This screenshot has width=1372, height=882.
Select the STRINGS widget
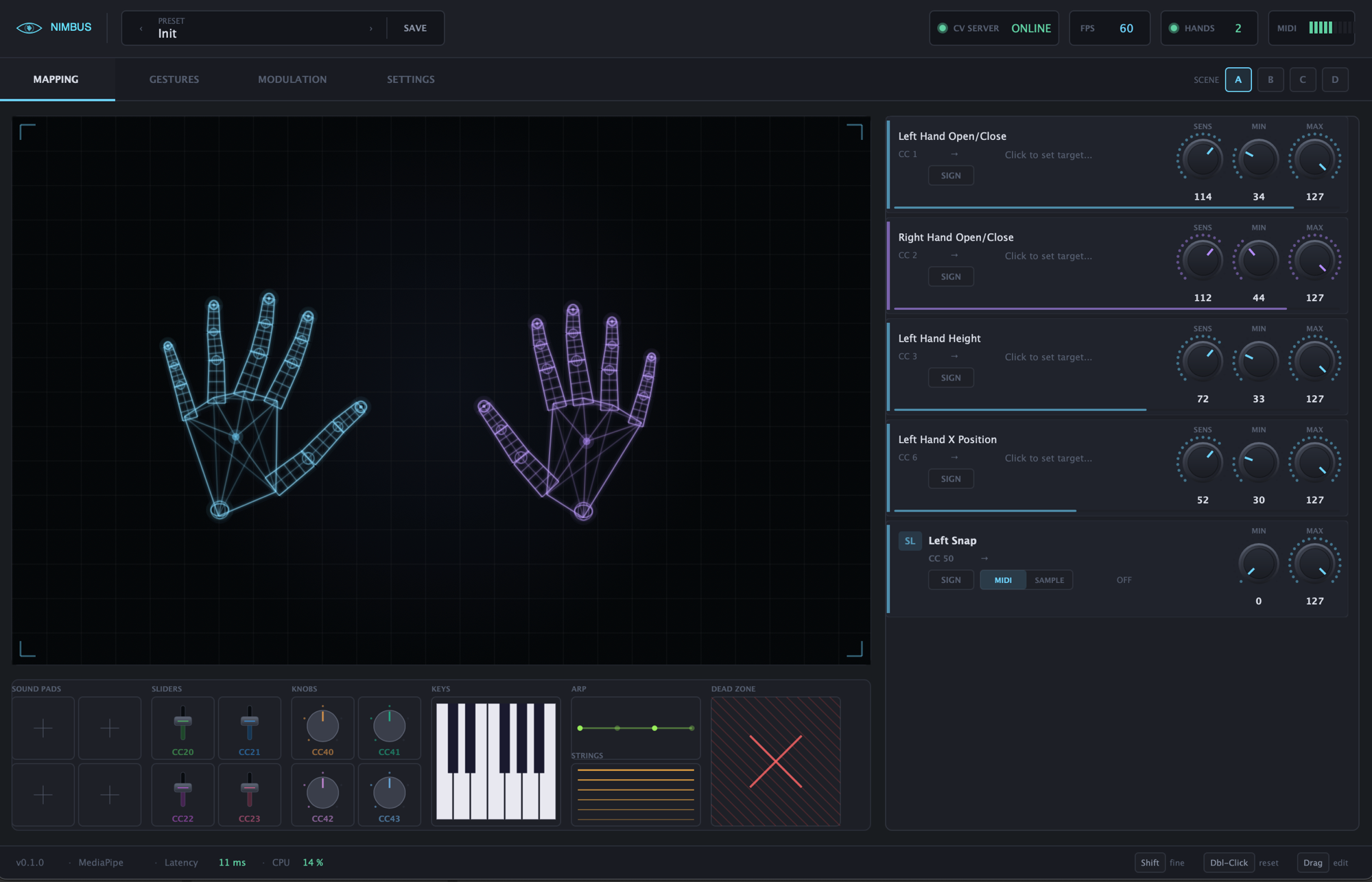click(x=636, y=795)
